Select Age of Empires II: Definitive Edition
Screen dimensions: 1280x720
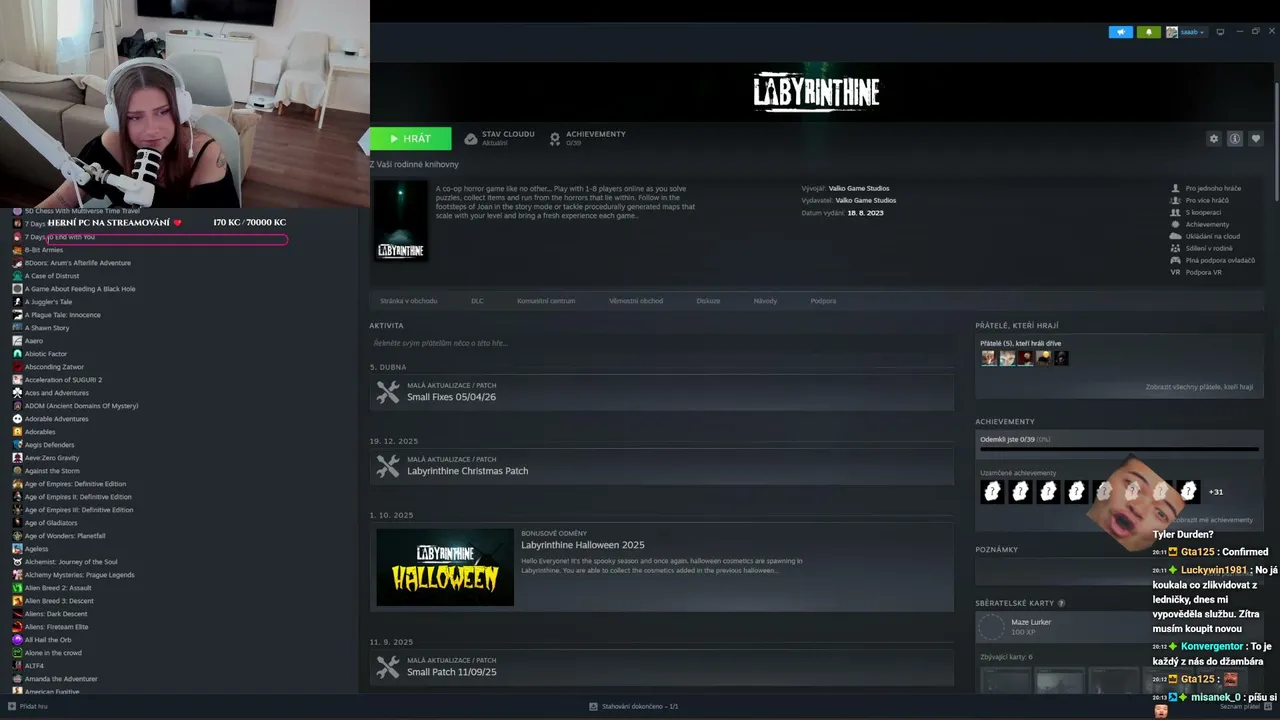coord(78,497)
